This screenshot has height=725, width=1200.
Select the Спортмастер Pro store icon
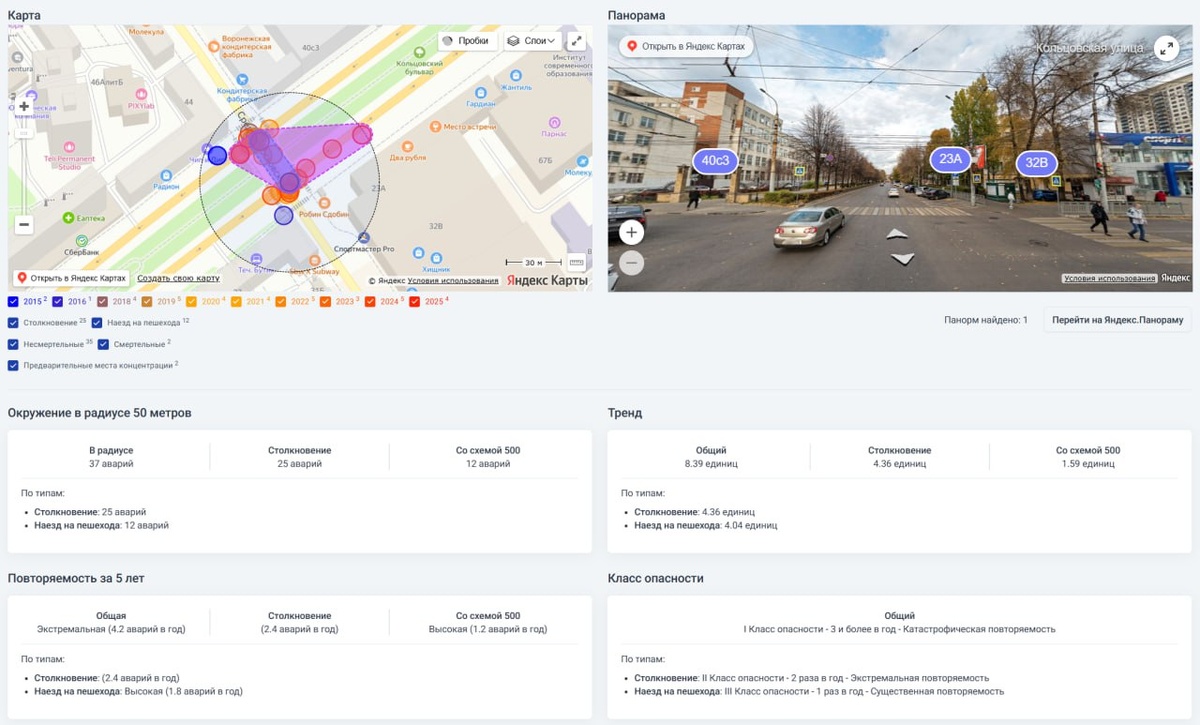363,237
